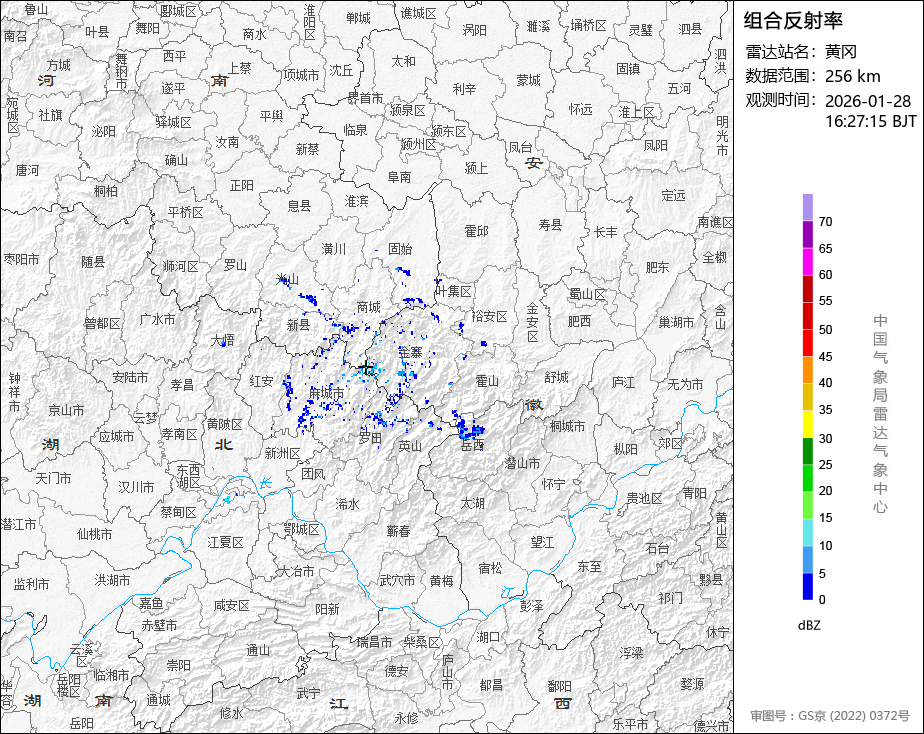Click the purple 65–70 dBZ legend segment

pos(807,234)
